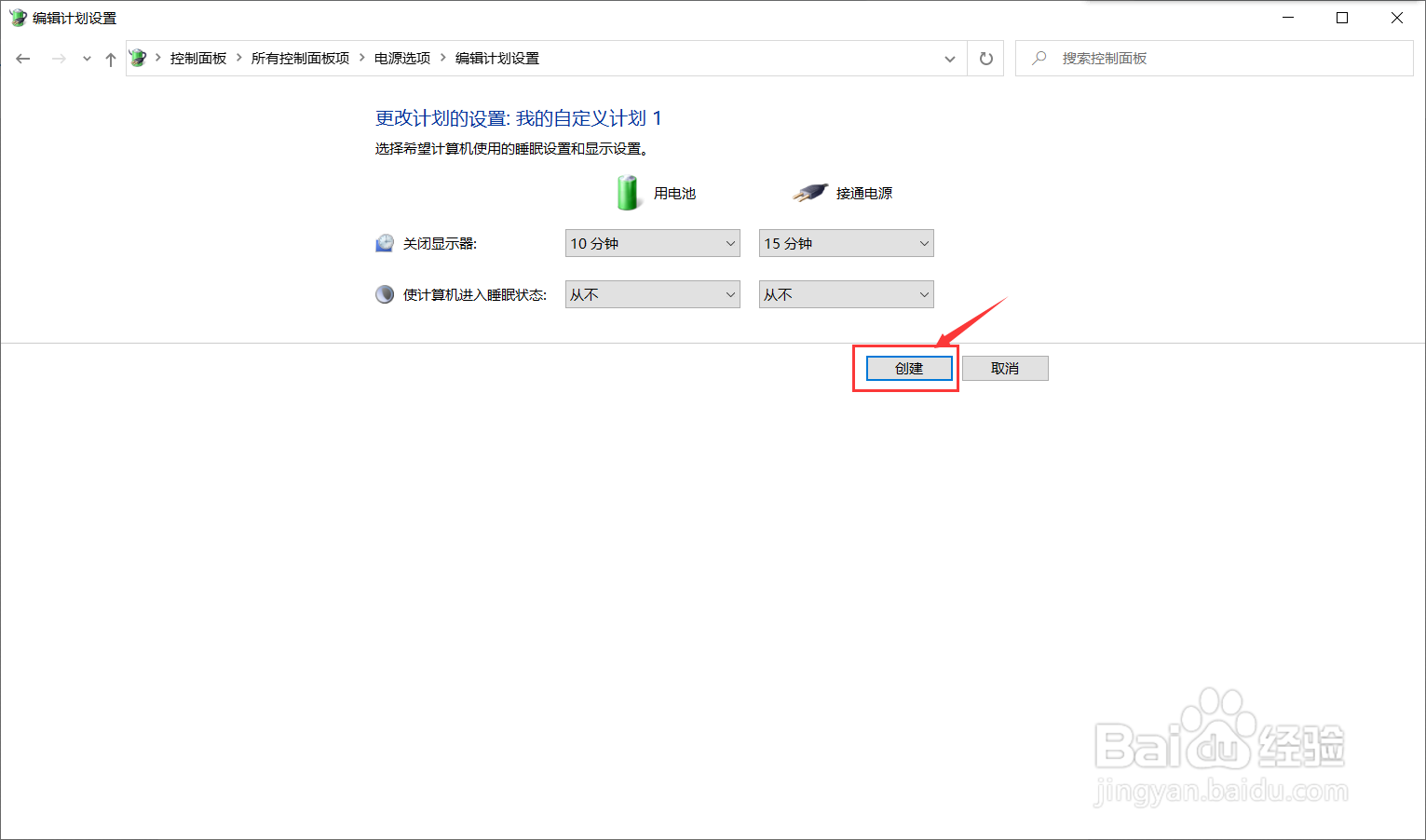Click the battery icon above 用电池

[627, 193]
